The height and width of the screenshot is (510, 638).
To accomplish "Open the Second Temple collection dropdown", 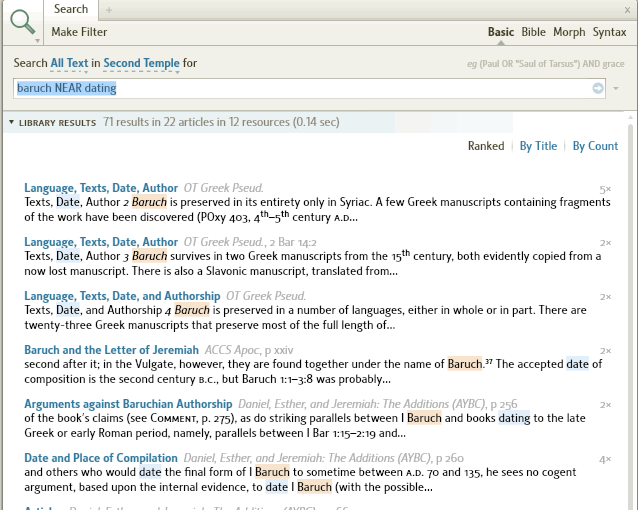I will click(x=141, y=63).
